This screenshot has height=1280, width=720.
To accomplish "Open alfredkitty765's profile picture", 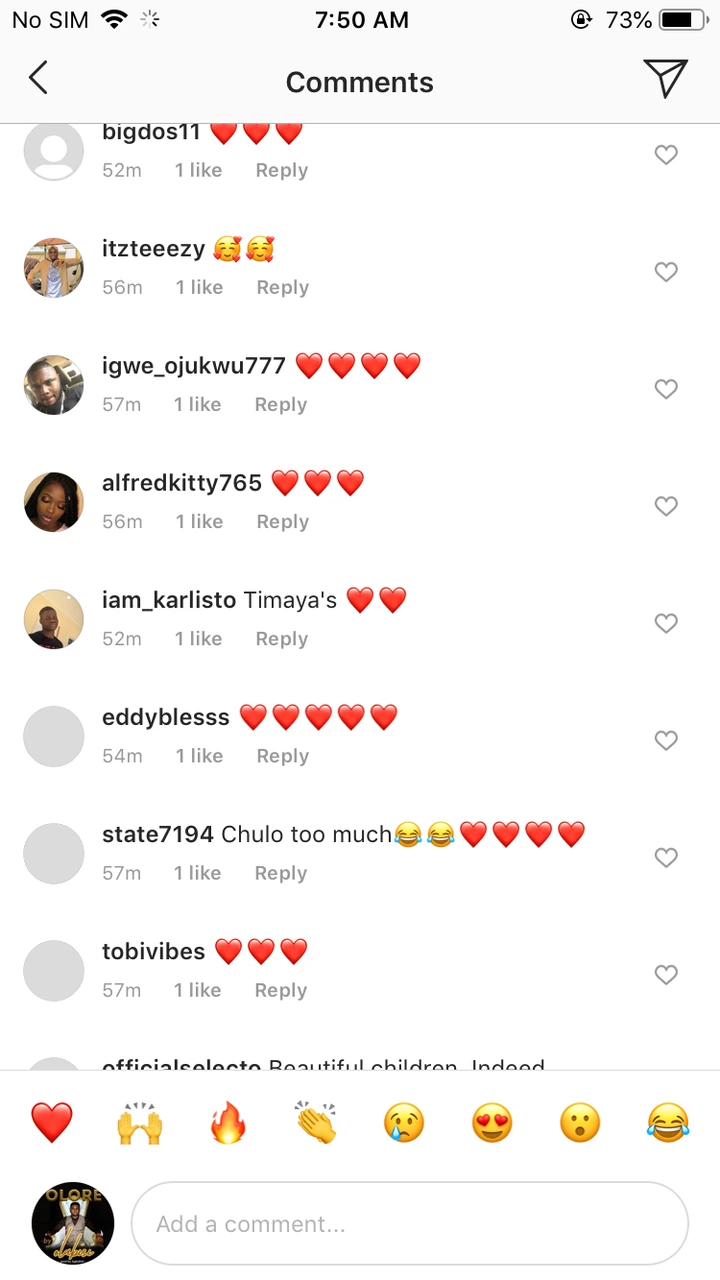I will tap(54, 502).
